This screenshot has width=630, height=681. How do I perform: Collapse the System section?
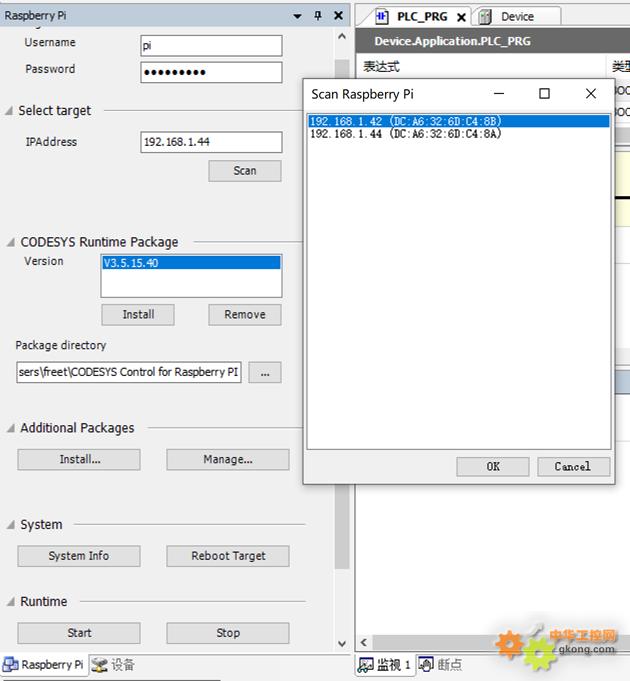(x=10, y=525)
